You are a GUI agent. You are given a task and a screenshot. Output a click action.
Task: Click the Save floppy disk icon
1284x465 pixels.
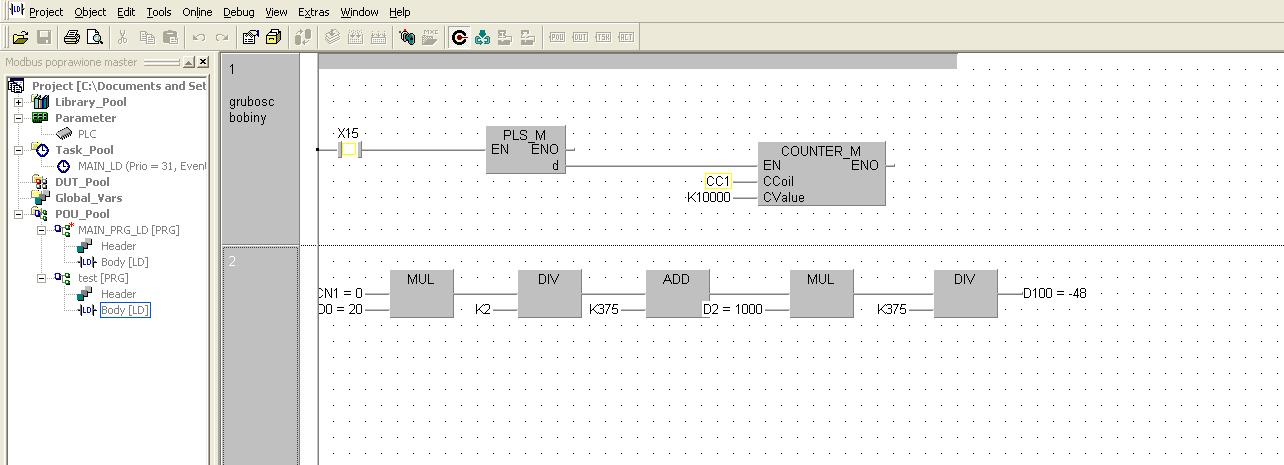[44, 37]
